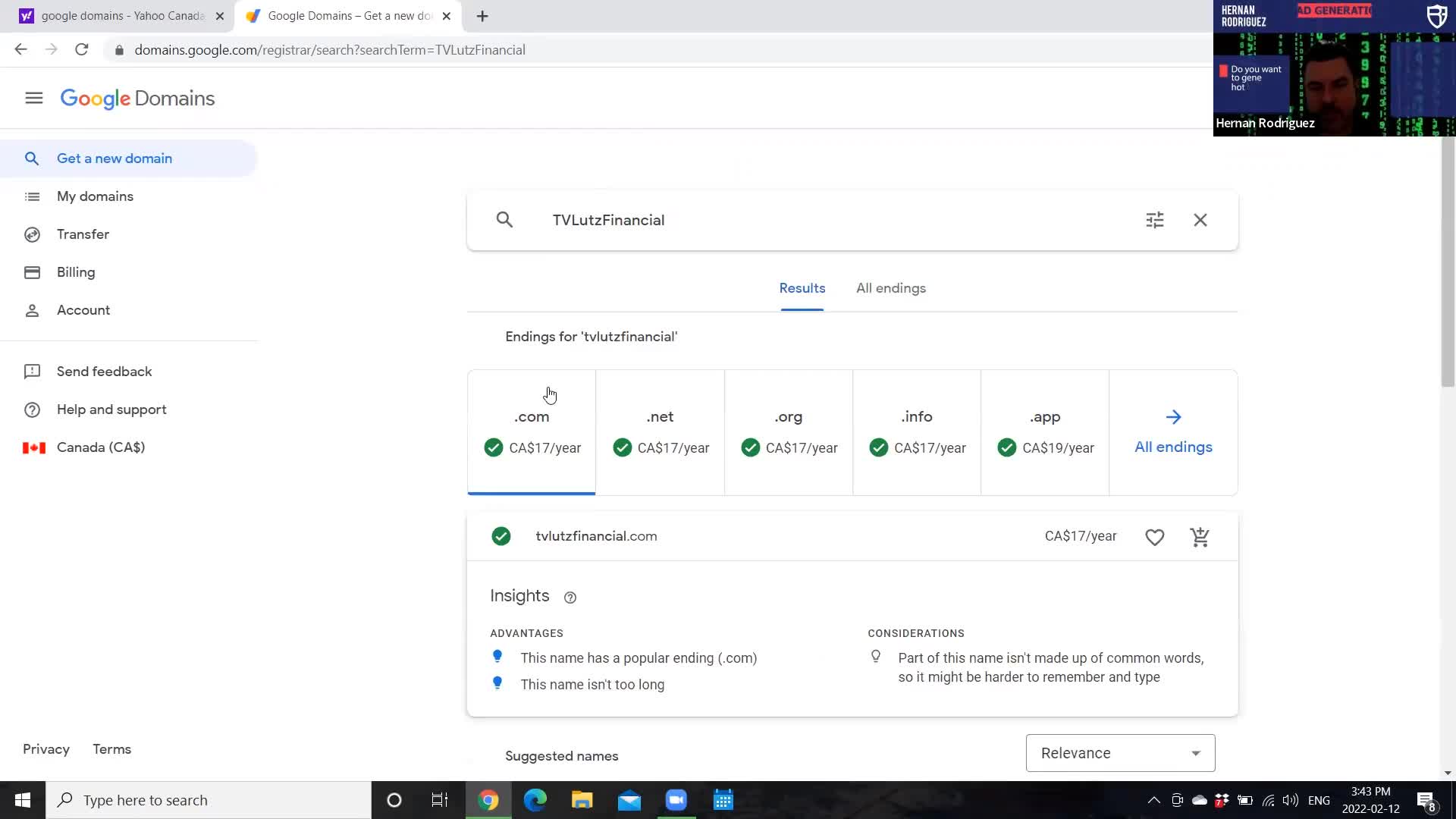This screenshot has height=819, width=1456.
Task: Switch to All endings tab
Action: click(x=891, y=288)
